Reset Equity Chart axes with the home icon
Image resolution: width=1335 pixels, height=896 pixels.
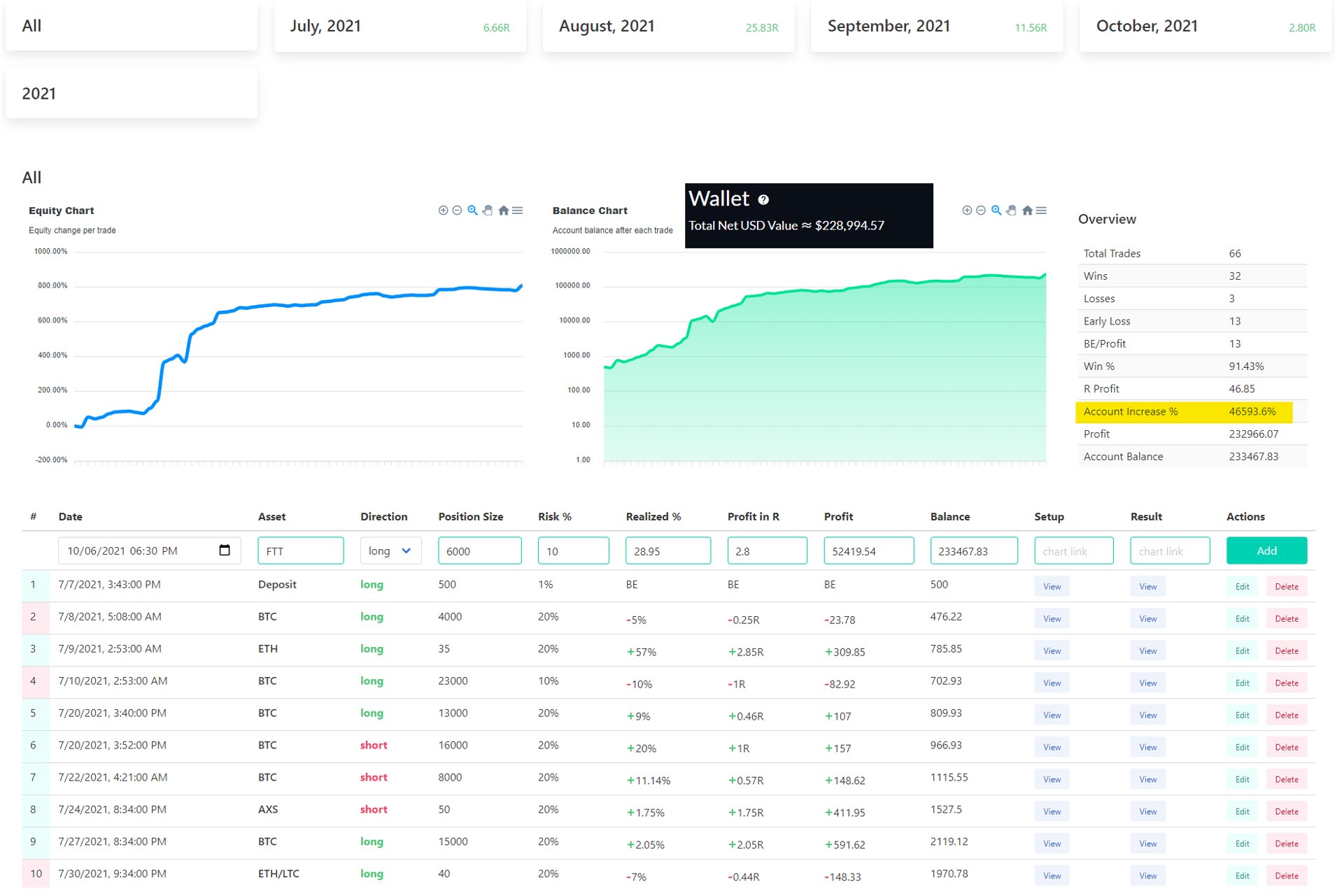click(503, 210)
